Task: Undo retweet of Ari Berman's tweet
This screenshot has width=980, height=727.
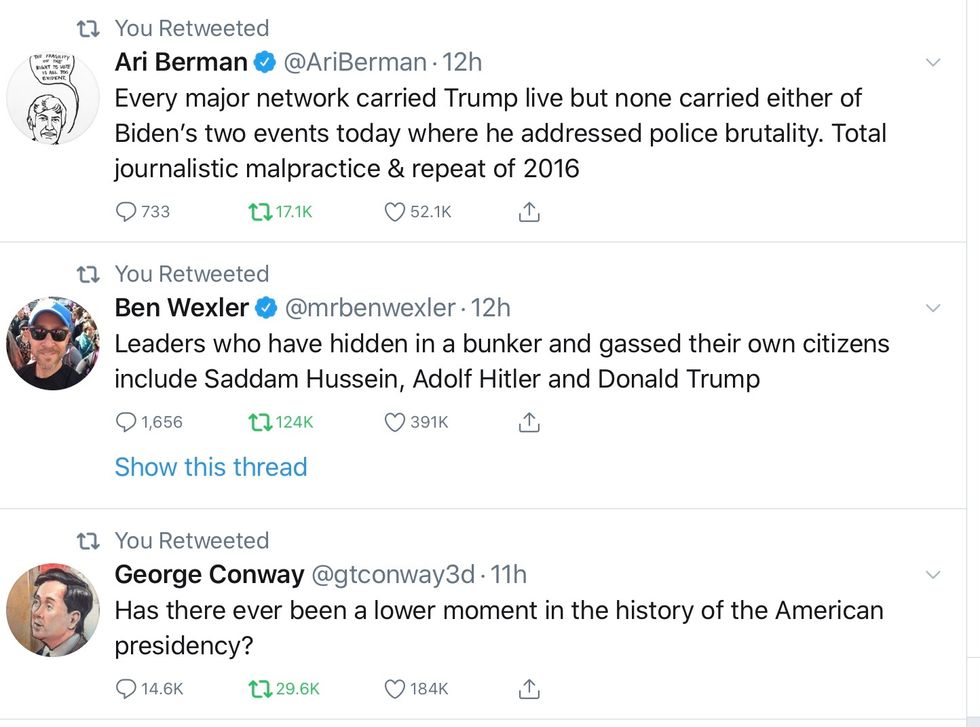Action: (x=260, y=211)
